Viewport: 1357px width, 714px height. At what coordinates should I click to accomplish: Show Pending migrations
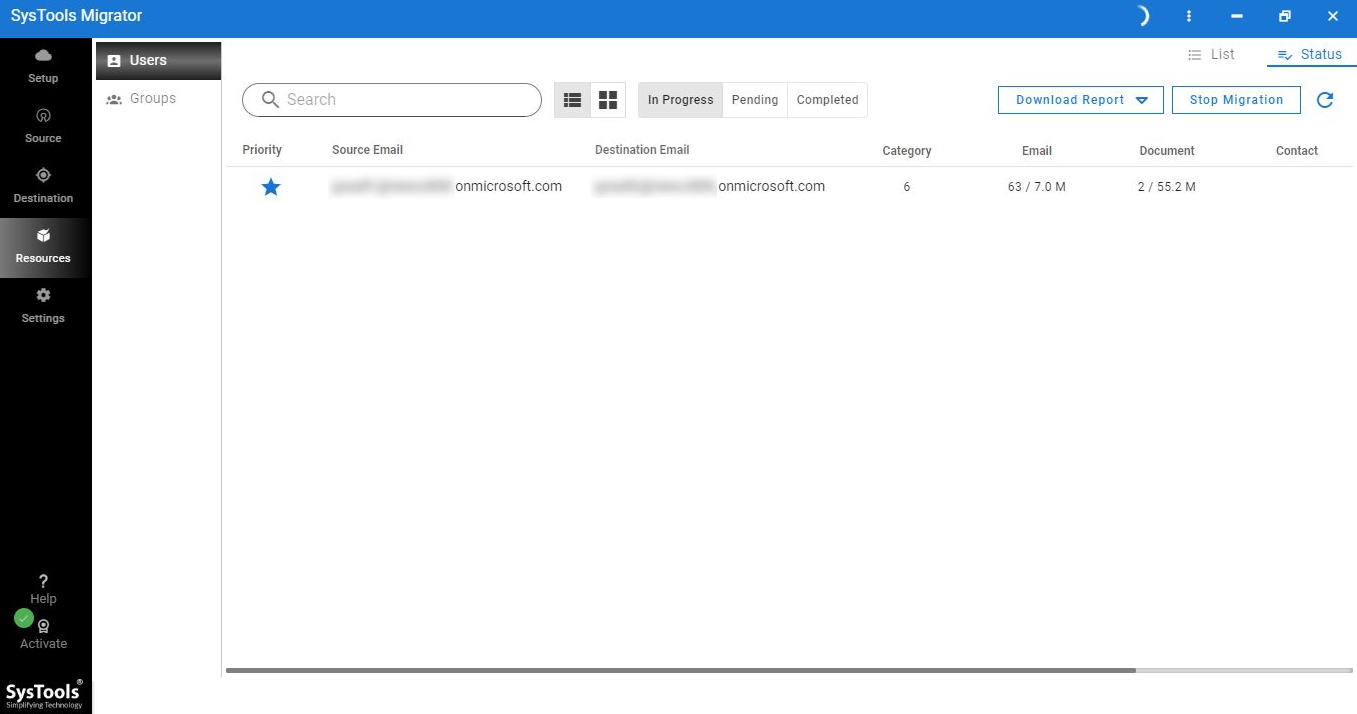(x=755, y=100)
